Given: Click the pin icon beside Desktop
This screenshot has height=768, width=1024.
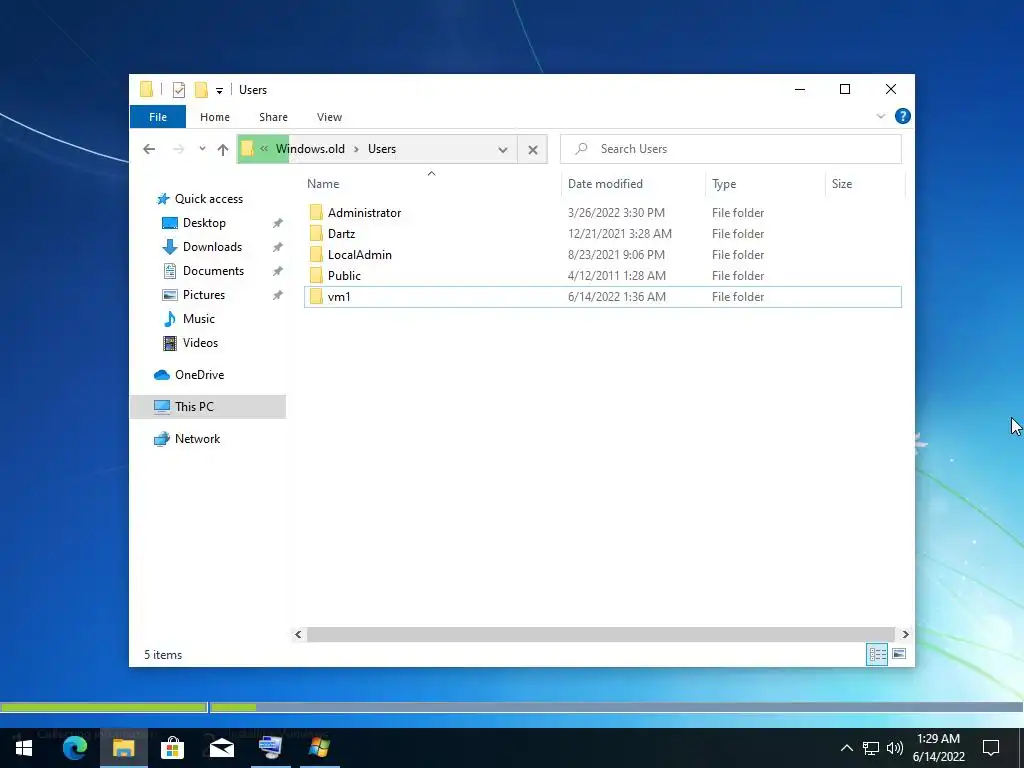Looking at the screenshot, I should point(278,223).
